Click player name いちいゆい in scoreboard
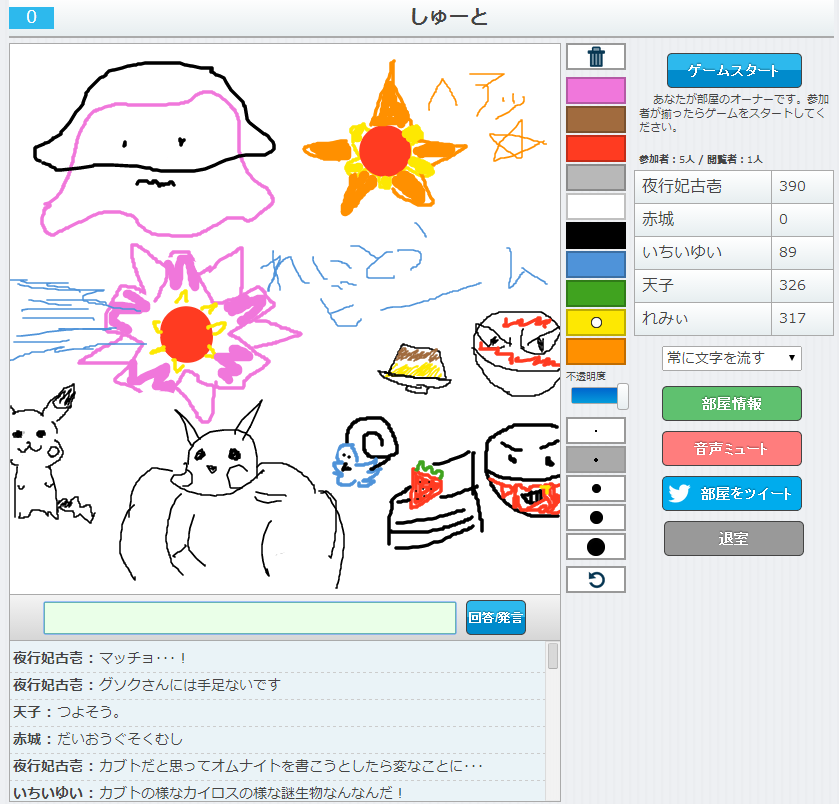839x804 pixels. [x=682, y=252]
